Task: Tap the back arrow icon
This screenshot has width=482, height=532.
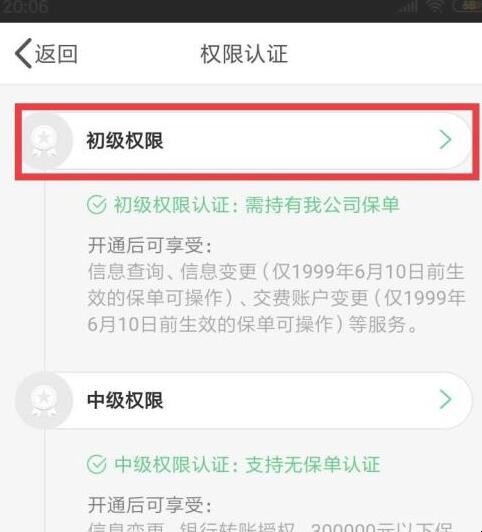Action: coord(23,53)
